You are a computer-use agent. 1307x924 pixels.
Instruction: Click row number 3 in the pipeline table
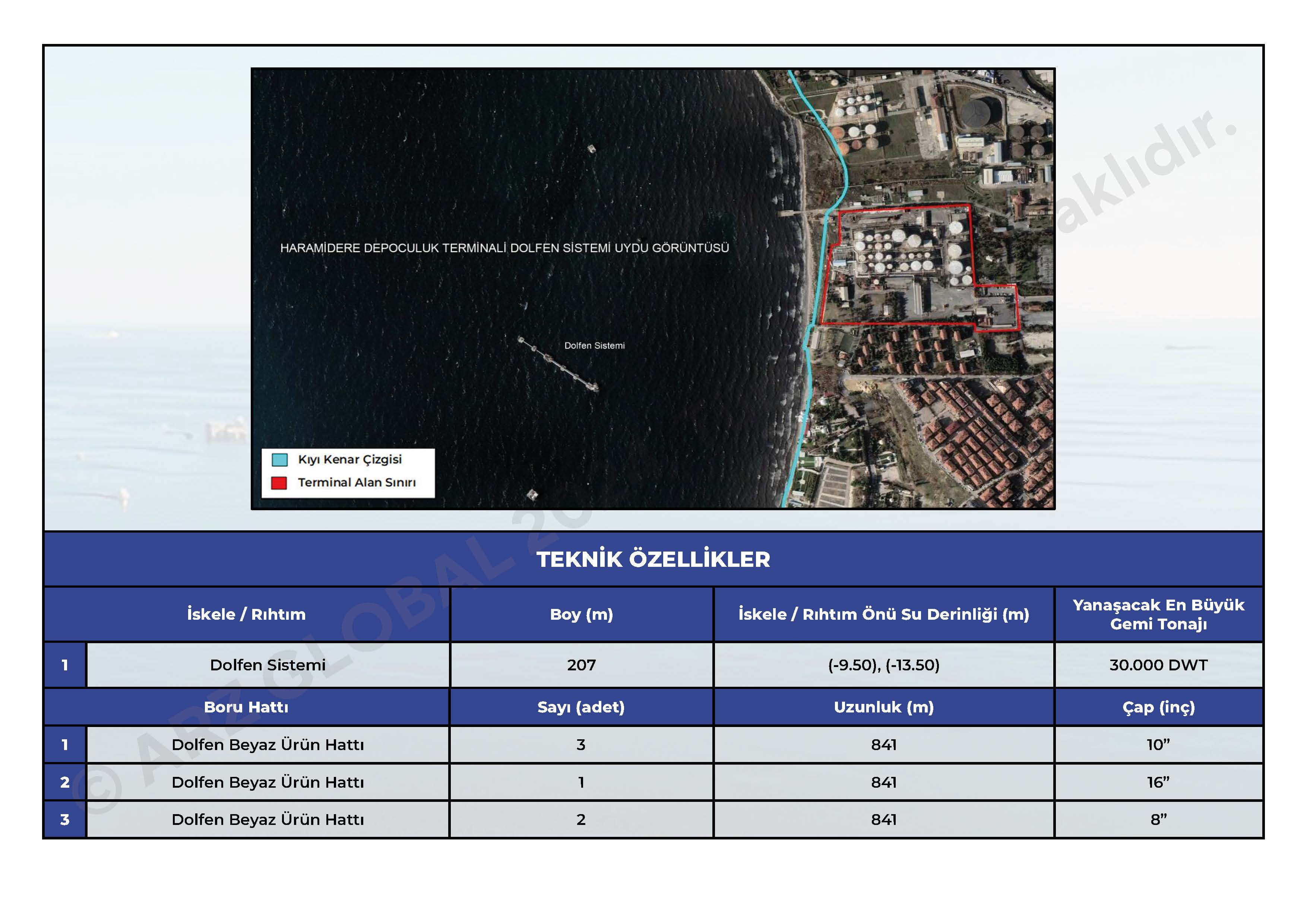[x=65, y=820]
